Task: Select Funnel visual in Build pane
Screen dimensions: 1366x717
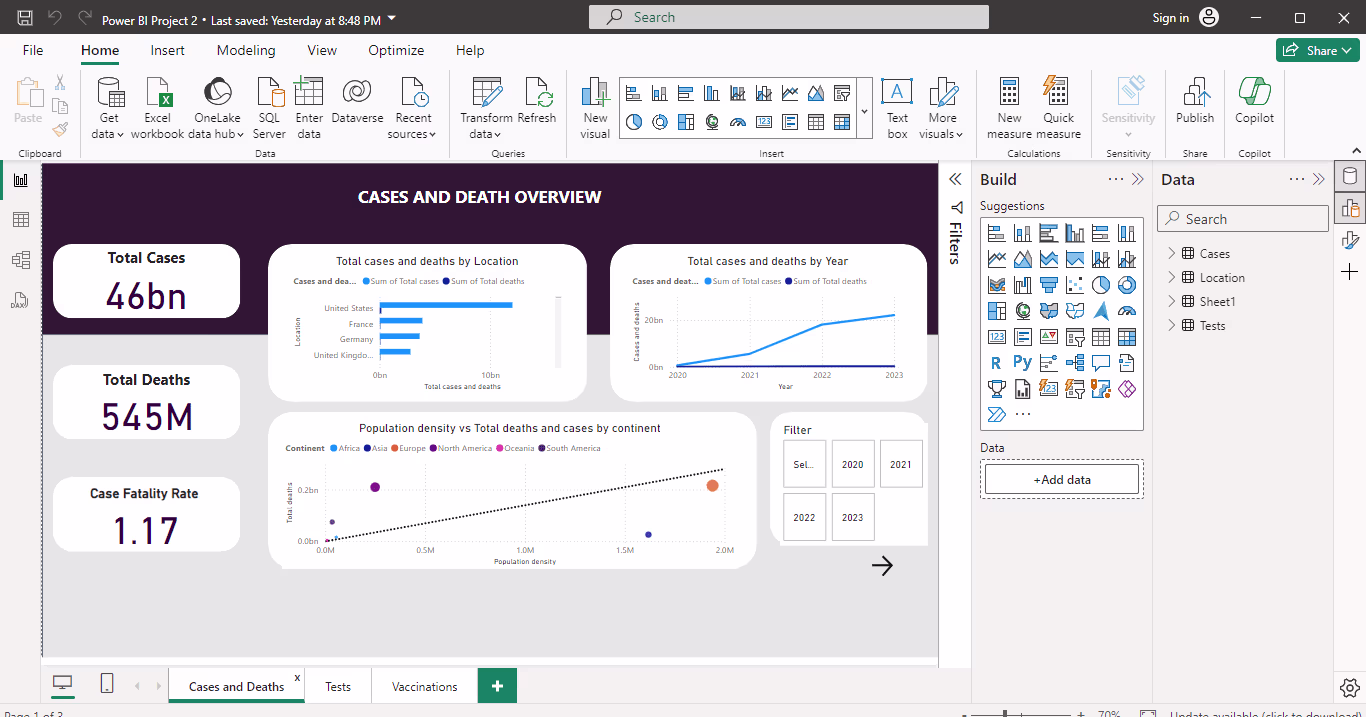Action: click(1049, 285)
